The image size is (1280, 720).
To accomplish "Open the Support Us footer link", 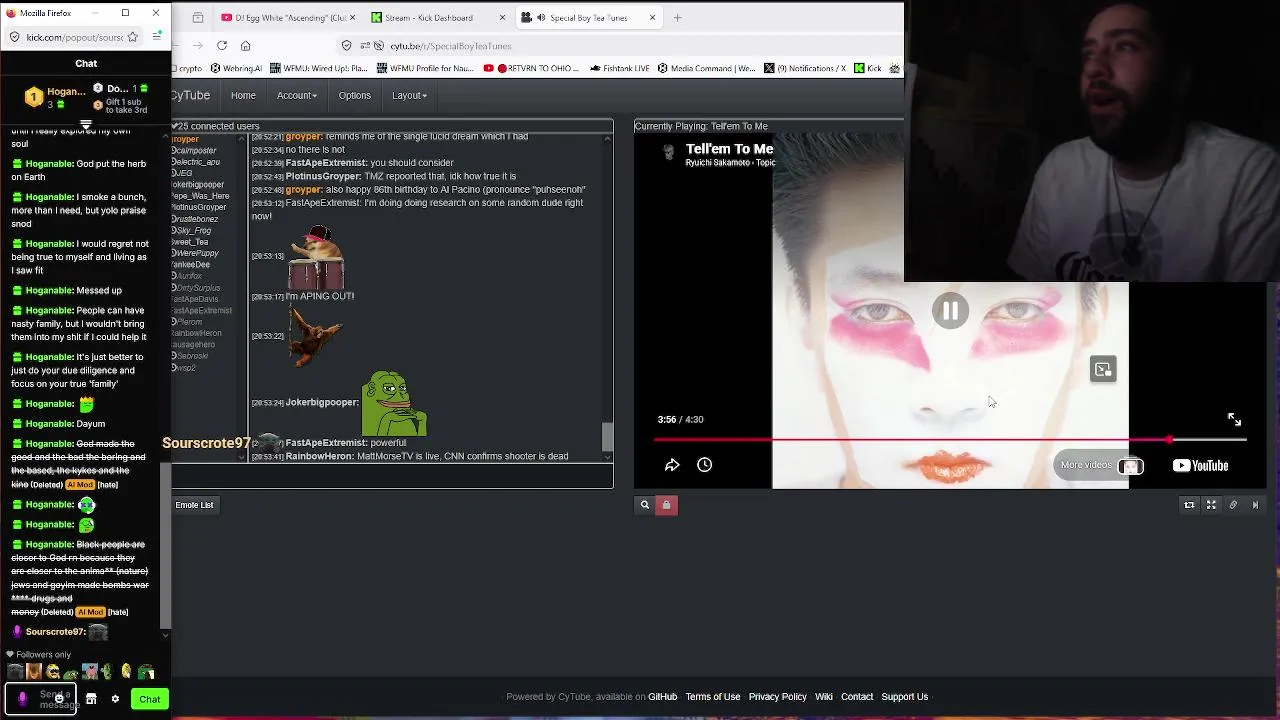I will point(904,696).
